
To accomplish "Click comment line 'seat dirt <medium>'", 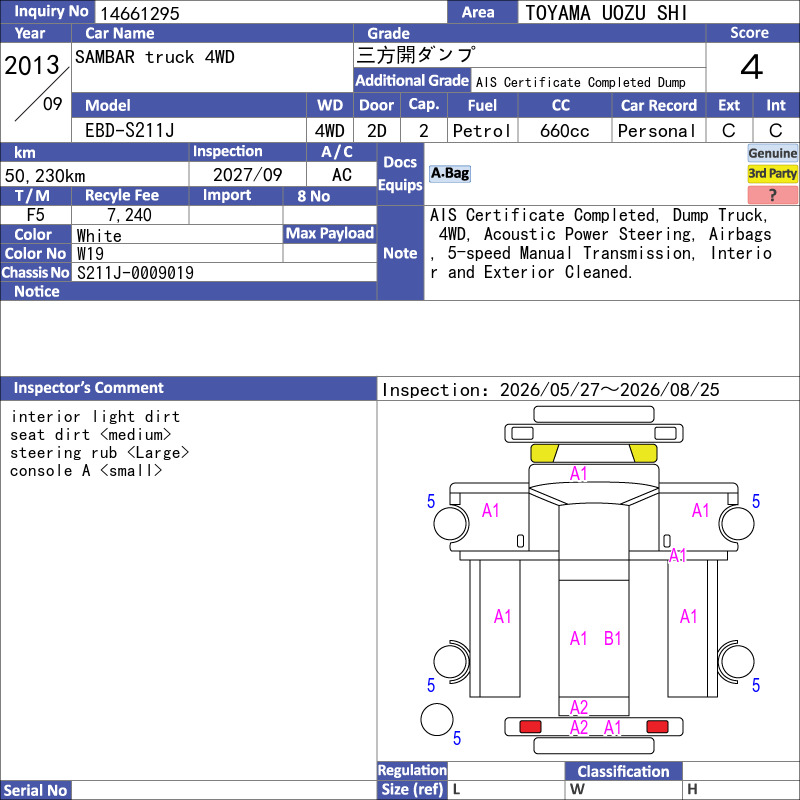I will coord(91,435).
